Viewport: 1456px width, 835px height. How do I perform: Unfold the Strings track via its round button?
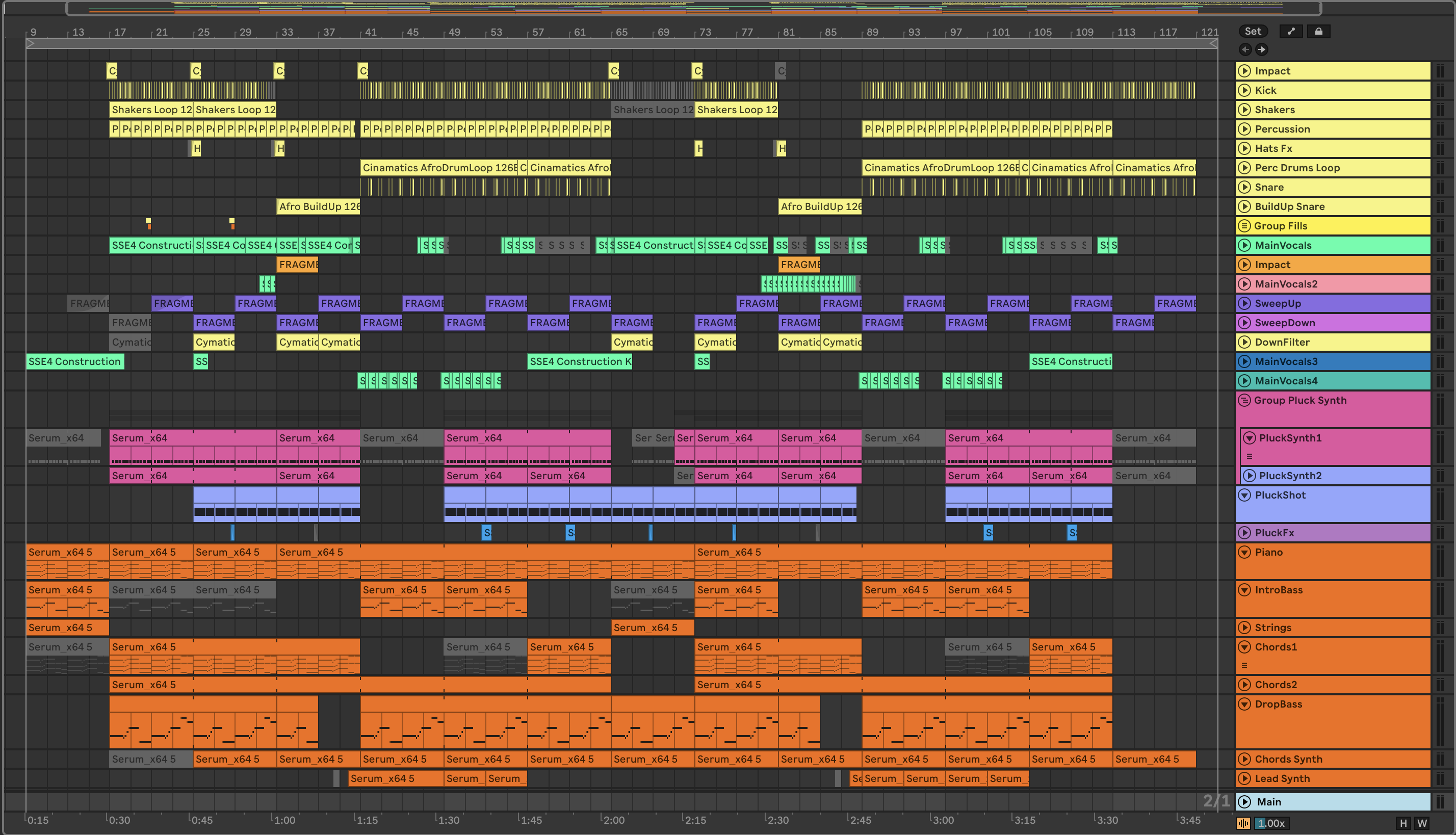click(x=1244, y=628)
